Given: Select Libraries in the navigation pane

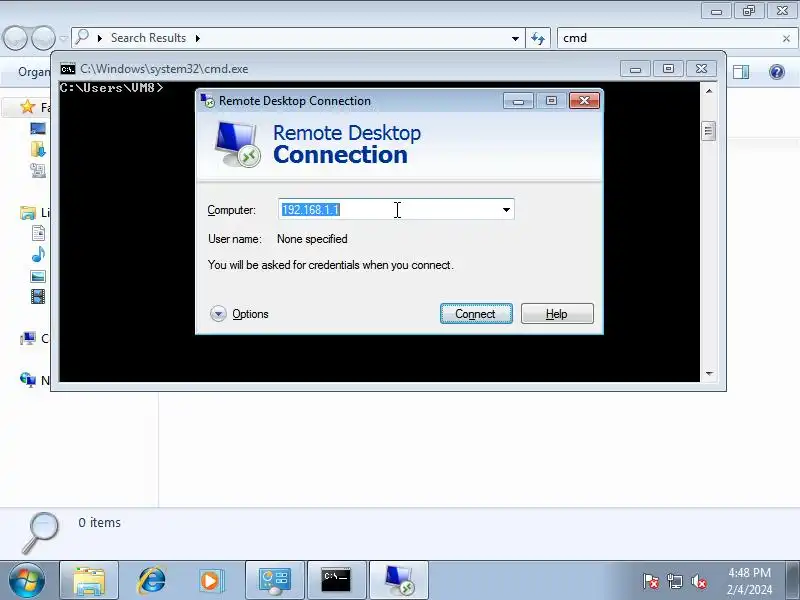Looking at the screenshot, I should click(x=28, y=213).
